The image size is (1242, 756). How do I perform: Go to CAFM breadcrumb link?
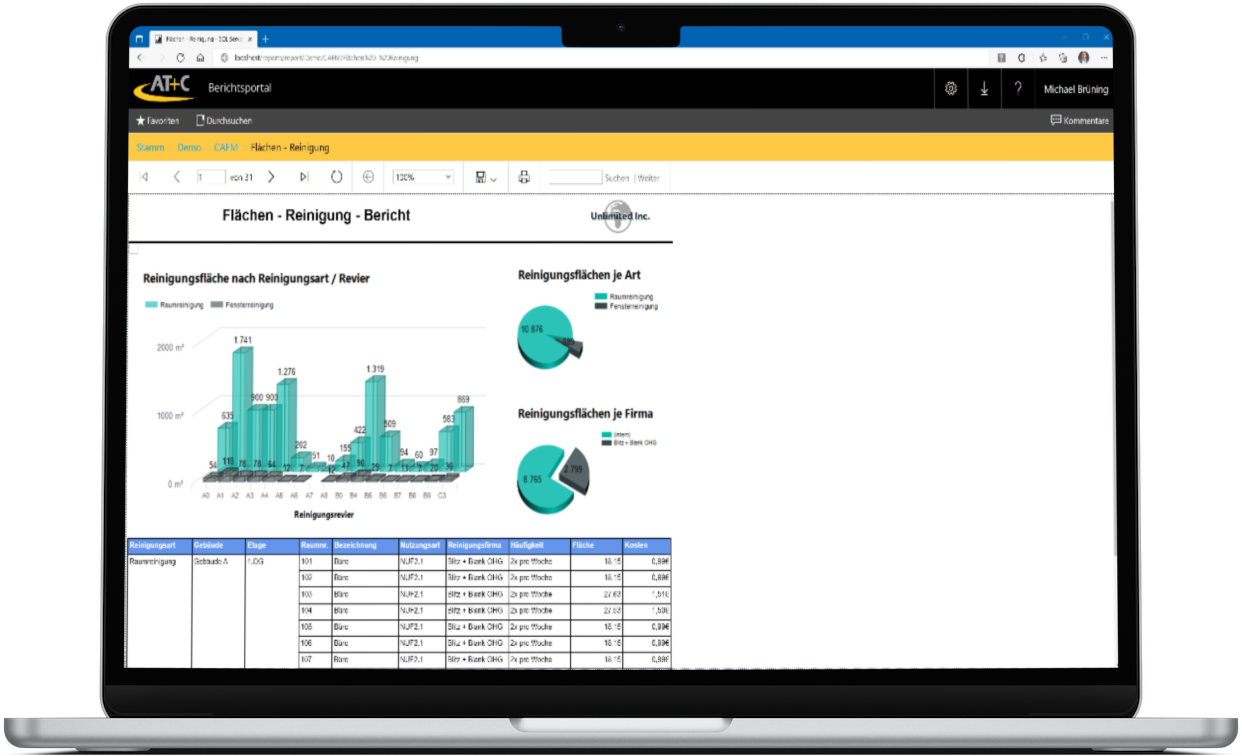[x=225, y=148]
